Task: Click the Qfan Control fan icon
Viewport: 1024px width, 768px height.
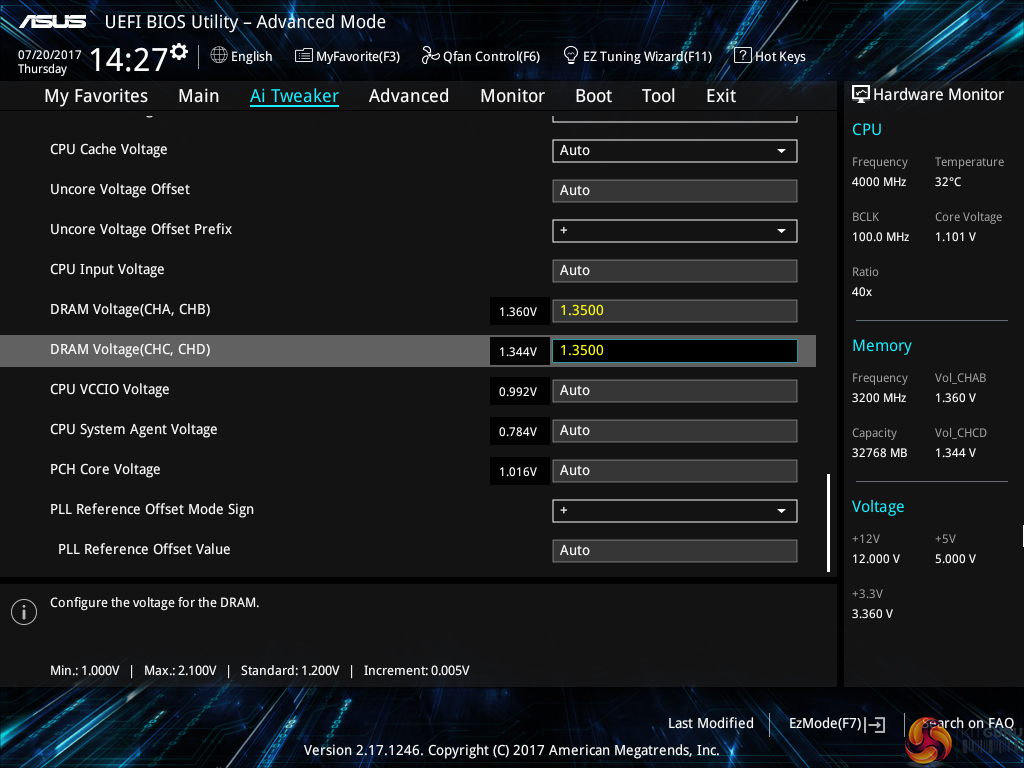Action: [430, 56]
